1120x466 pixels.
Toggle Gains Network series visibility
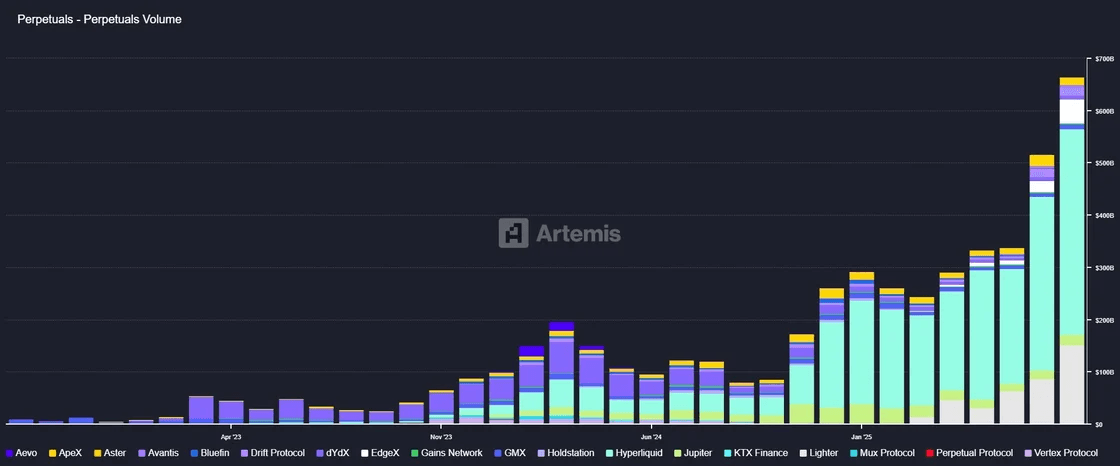[446, 453]
